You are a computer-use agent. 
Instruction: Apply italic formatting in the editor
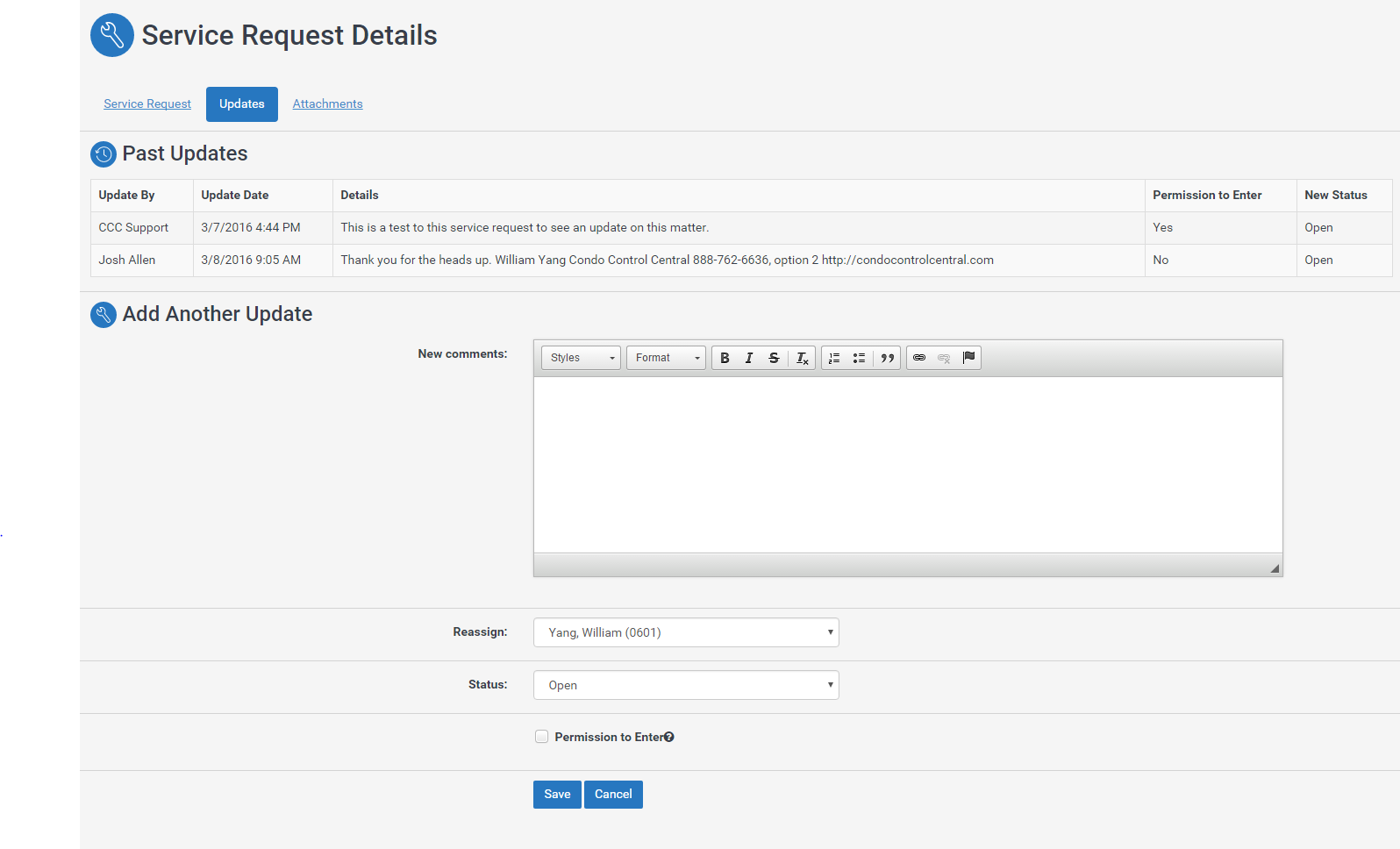[x=749, y=358]
